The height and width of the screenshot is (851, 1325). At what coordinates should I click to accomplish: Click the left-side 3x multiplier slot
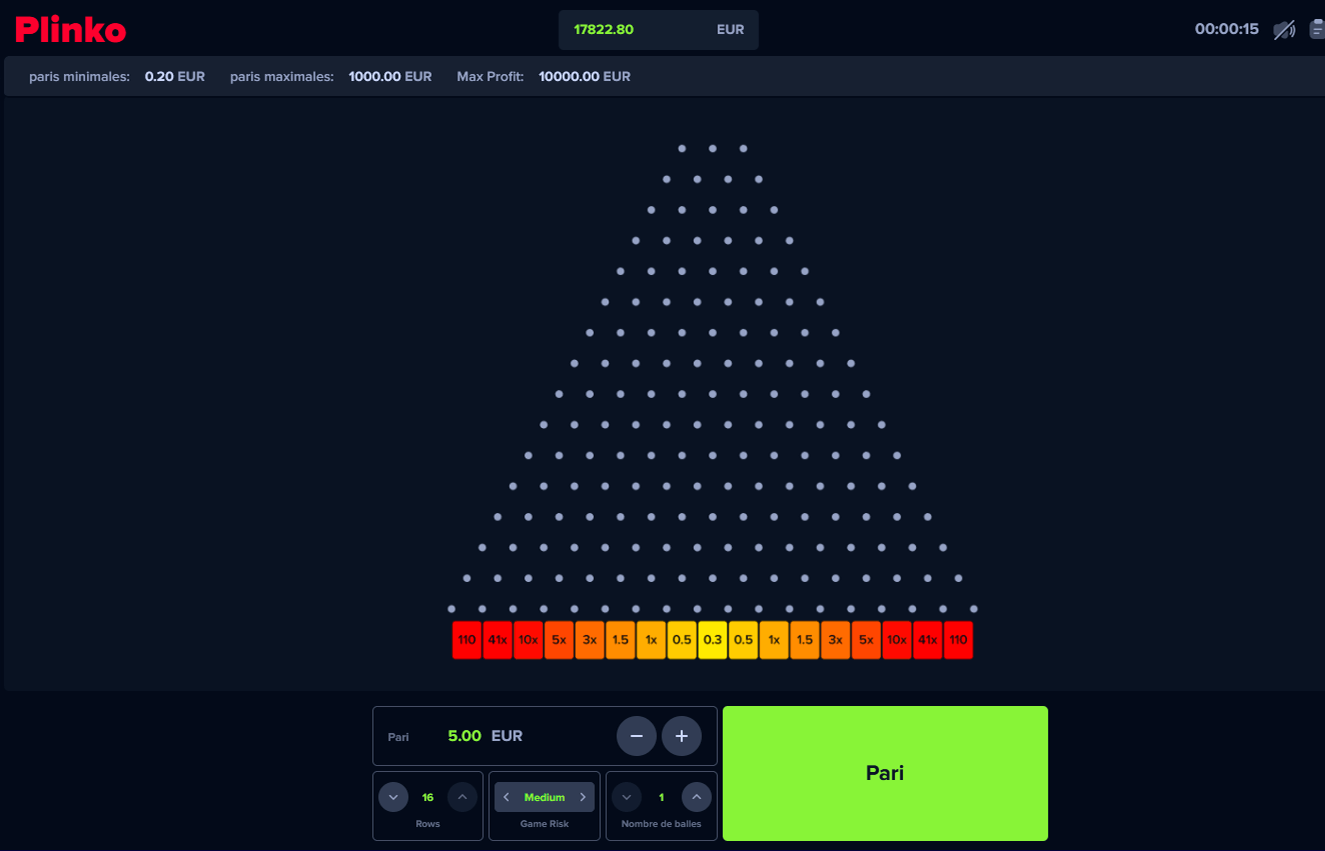coord(590,640)
